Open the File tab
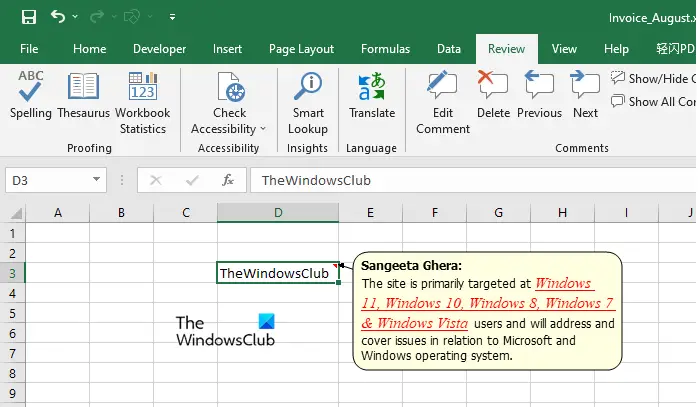700x407 pixels. (29, 49)
